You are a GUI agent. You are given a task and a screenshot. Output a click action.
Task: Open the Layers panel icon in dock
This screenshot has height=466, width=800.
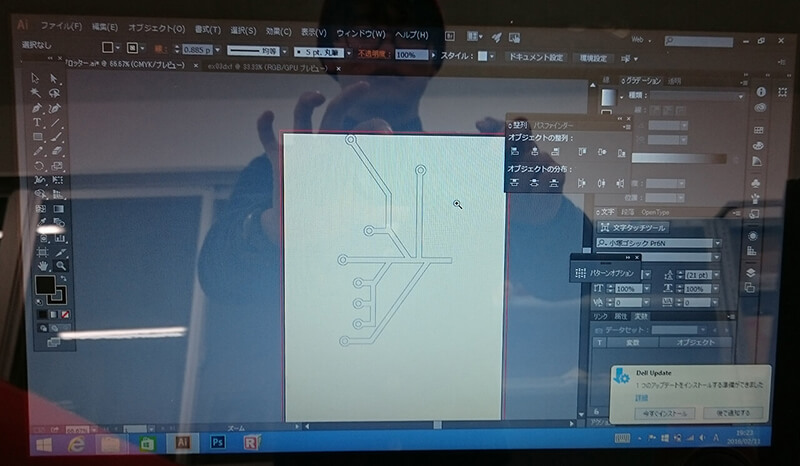751,273
